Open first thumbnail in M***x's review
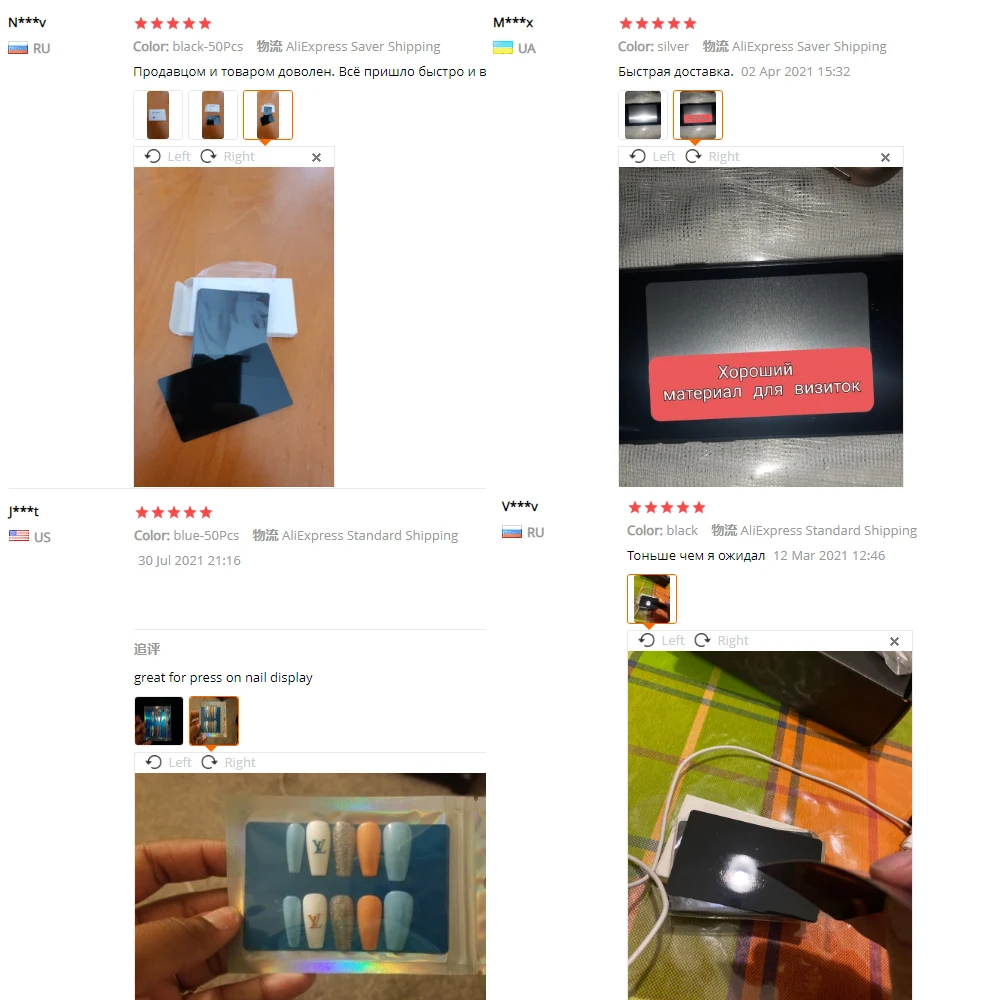1000x1000 pixels. (643, 115)
